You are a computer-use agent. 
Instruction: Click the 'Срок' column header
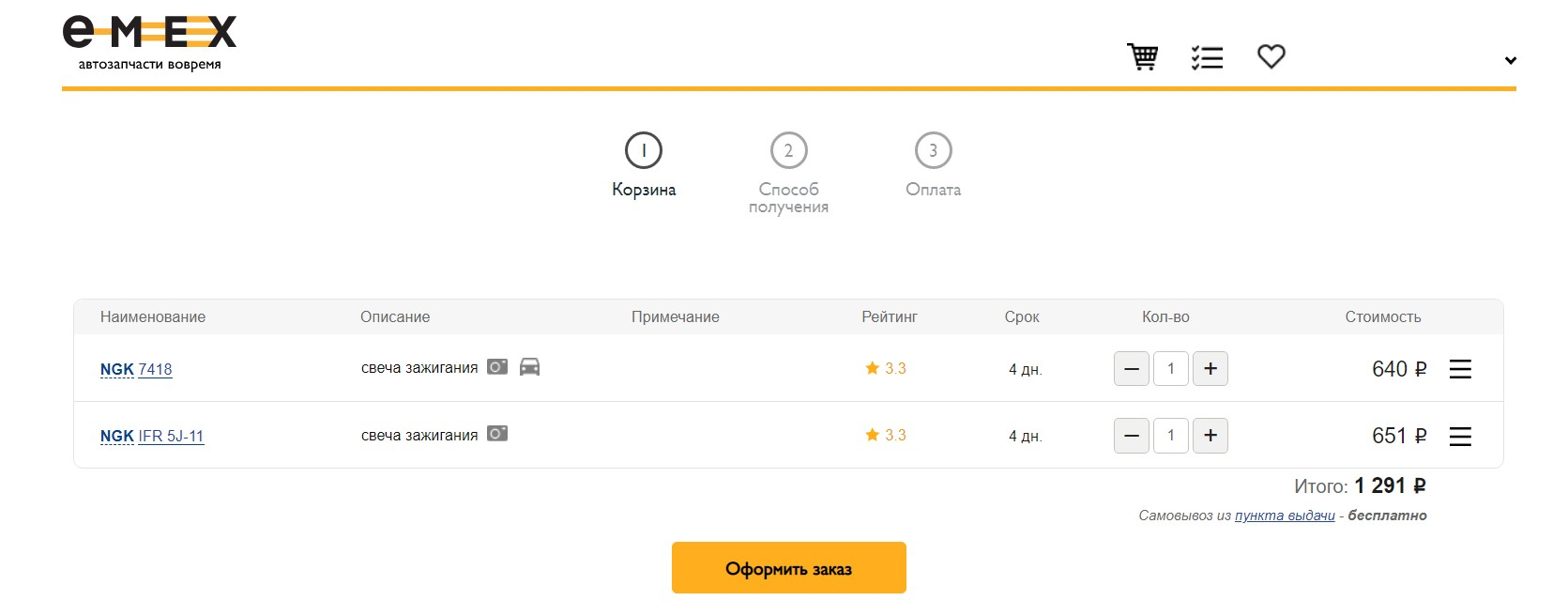(1022, 317)
